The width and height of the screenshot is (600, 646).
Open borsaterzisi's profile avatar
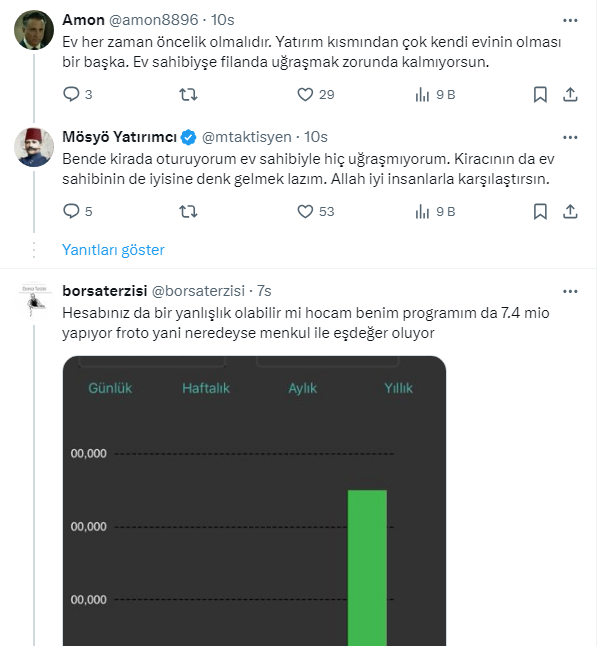click(33, 301)
